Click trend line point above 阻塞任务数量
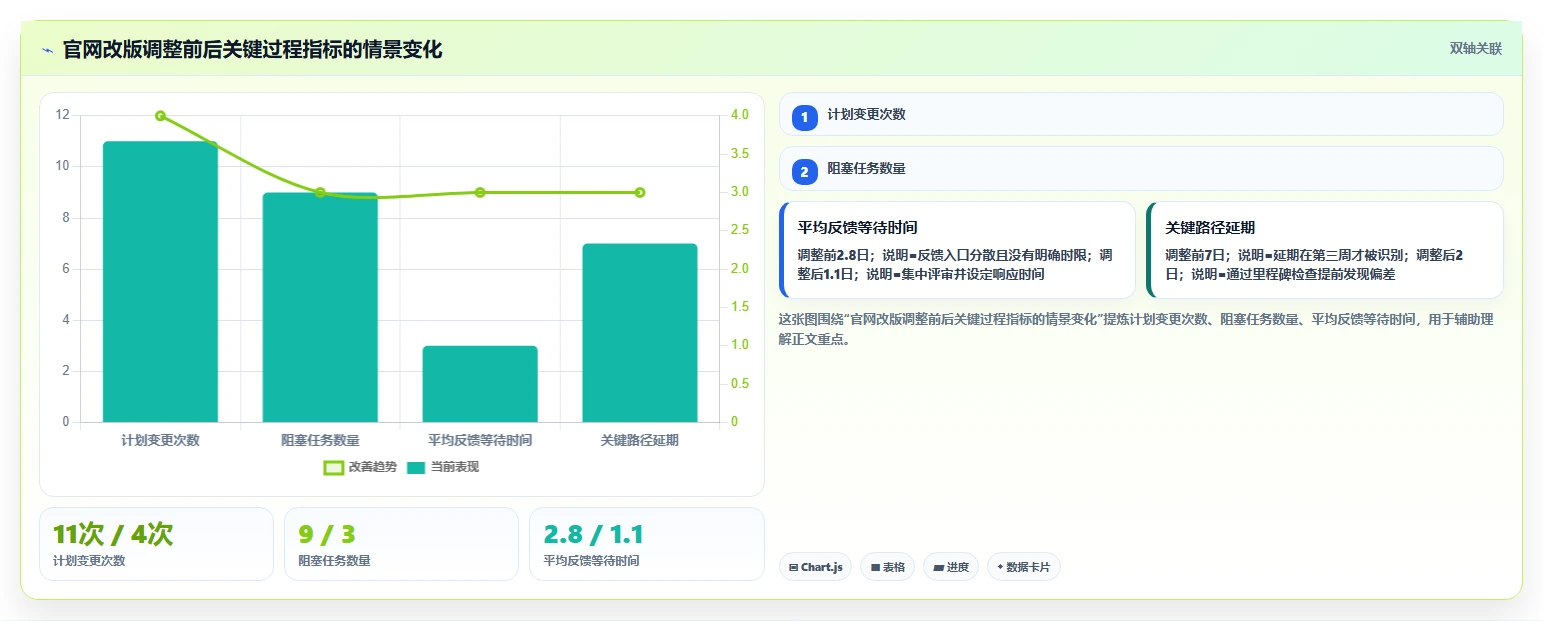 coord(320,192)
